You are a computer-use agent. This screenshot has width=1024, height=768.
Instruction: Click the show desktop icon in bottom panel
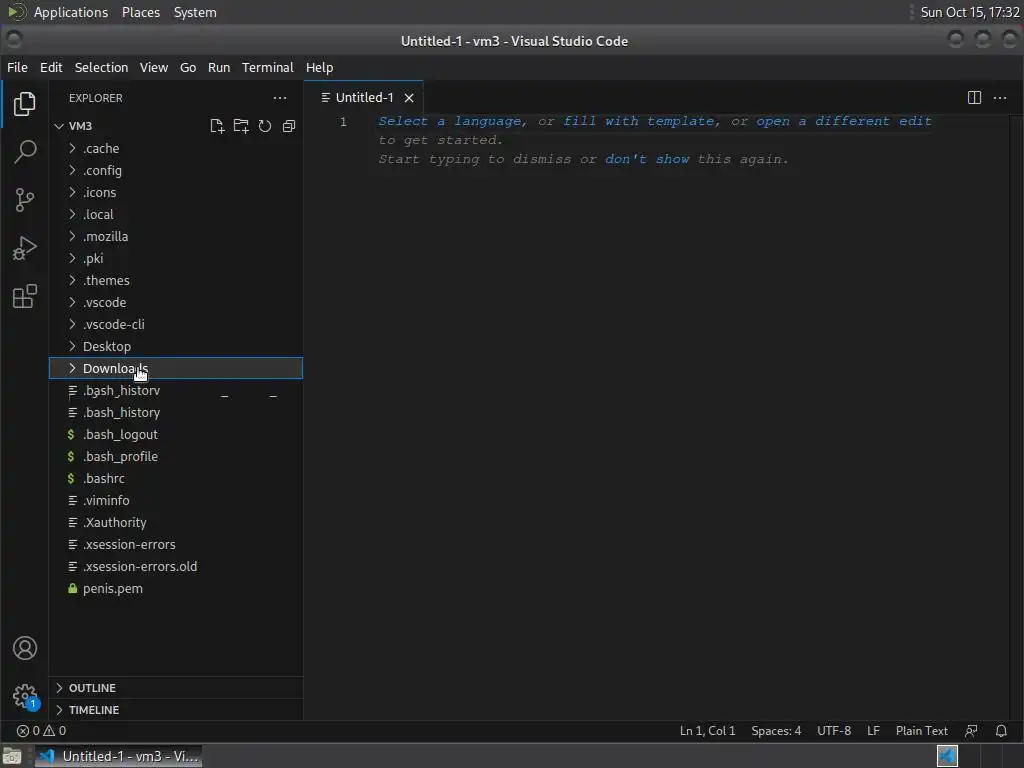pyautogui.click(x=12, y=756)
